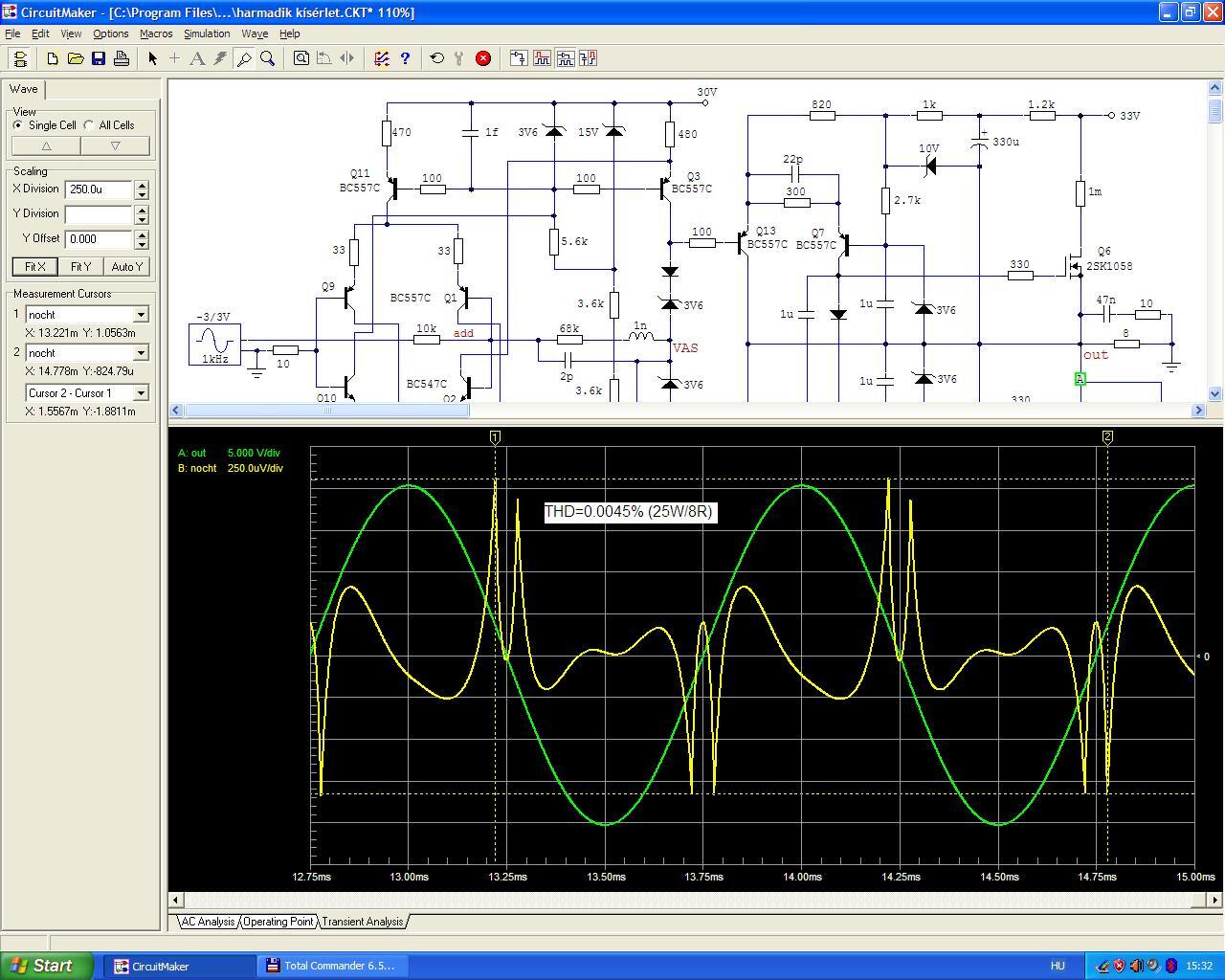Select the Arrow selection tool
Image resolution: width=1225 pixels, height=980 pixels.
click(152, 58)
